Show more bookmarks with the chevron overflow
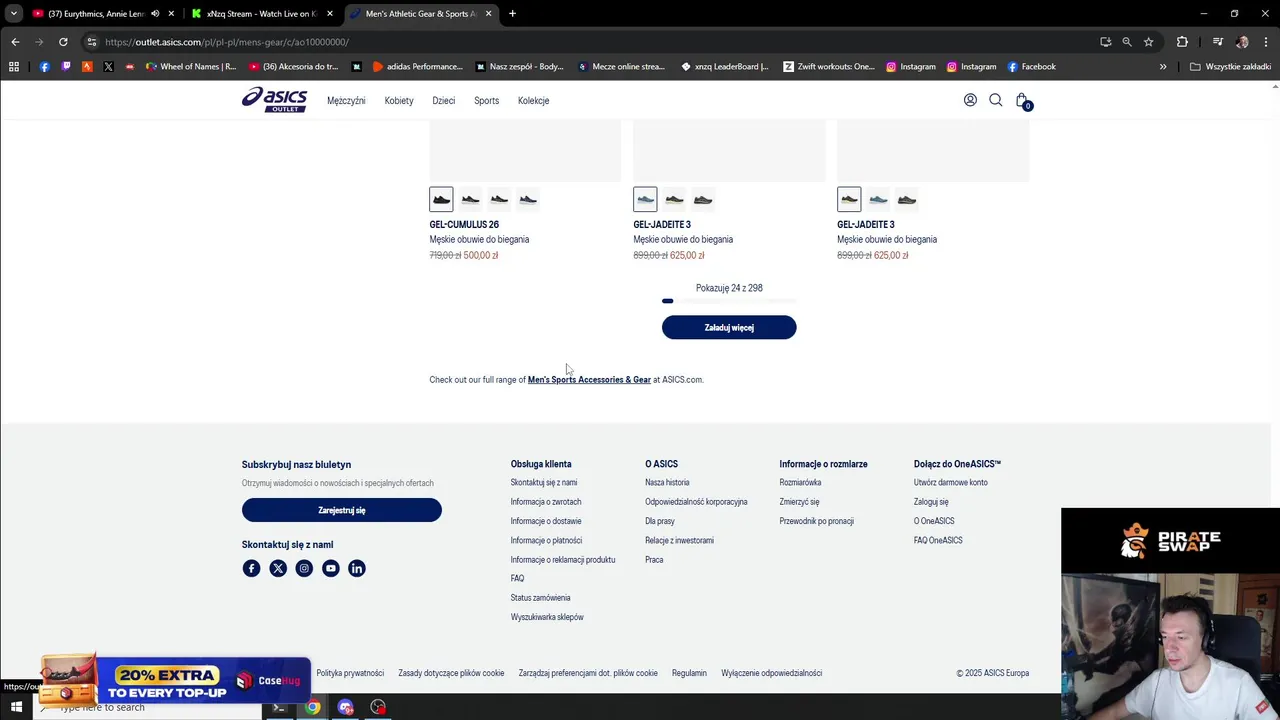This screenshot has width=1280, height=720. pyautogui.click(x=1163, y=67)
